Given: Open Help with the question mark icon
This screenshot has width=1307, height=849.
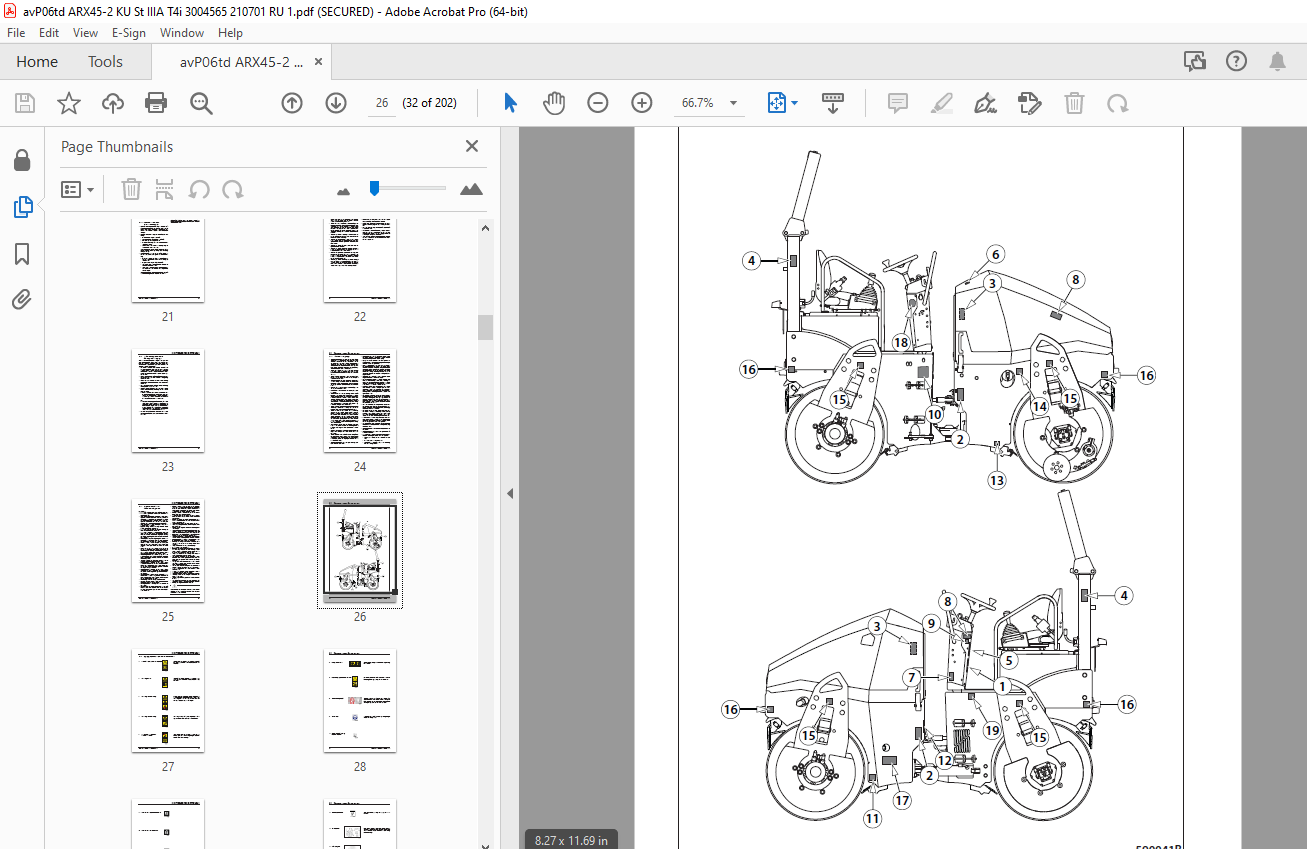Looking at the screenshot, I should (x=1236, y=62).
